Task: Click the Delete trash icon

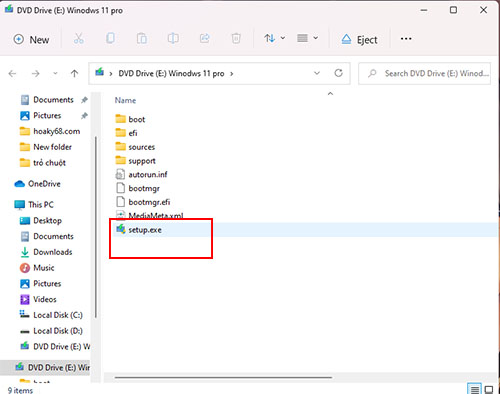Action: click(x=236, y=39)
